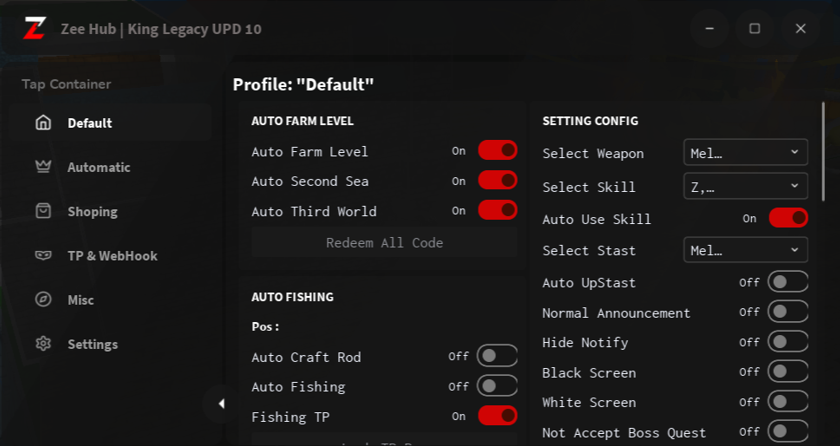840x446 pixels.
Task: Expand the Select Skill dropdown
Action: (745, 186)
